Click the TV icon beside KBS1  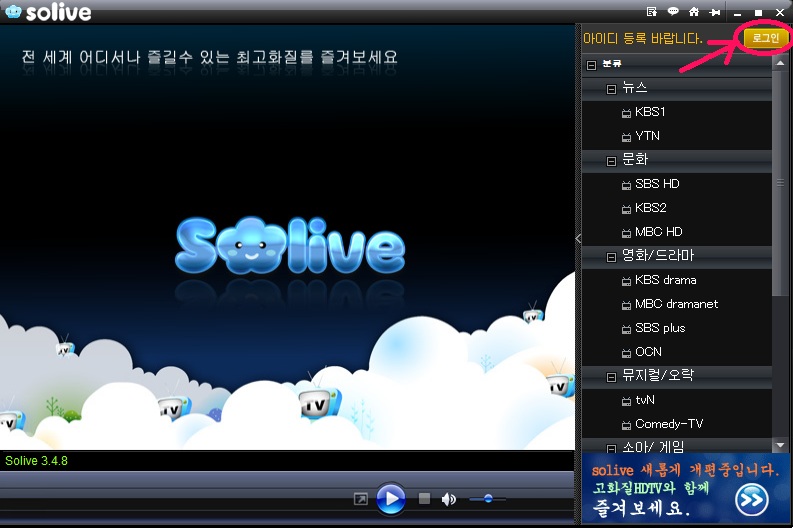pyautogui.click(x=626, y=113)
